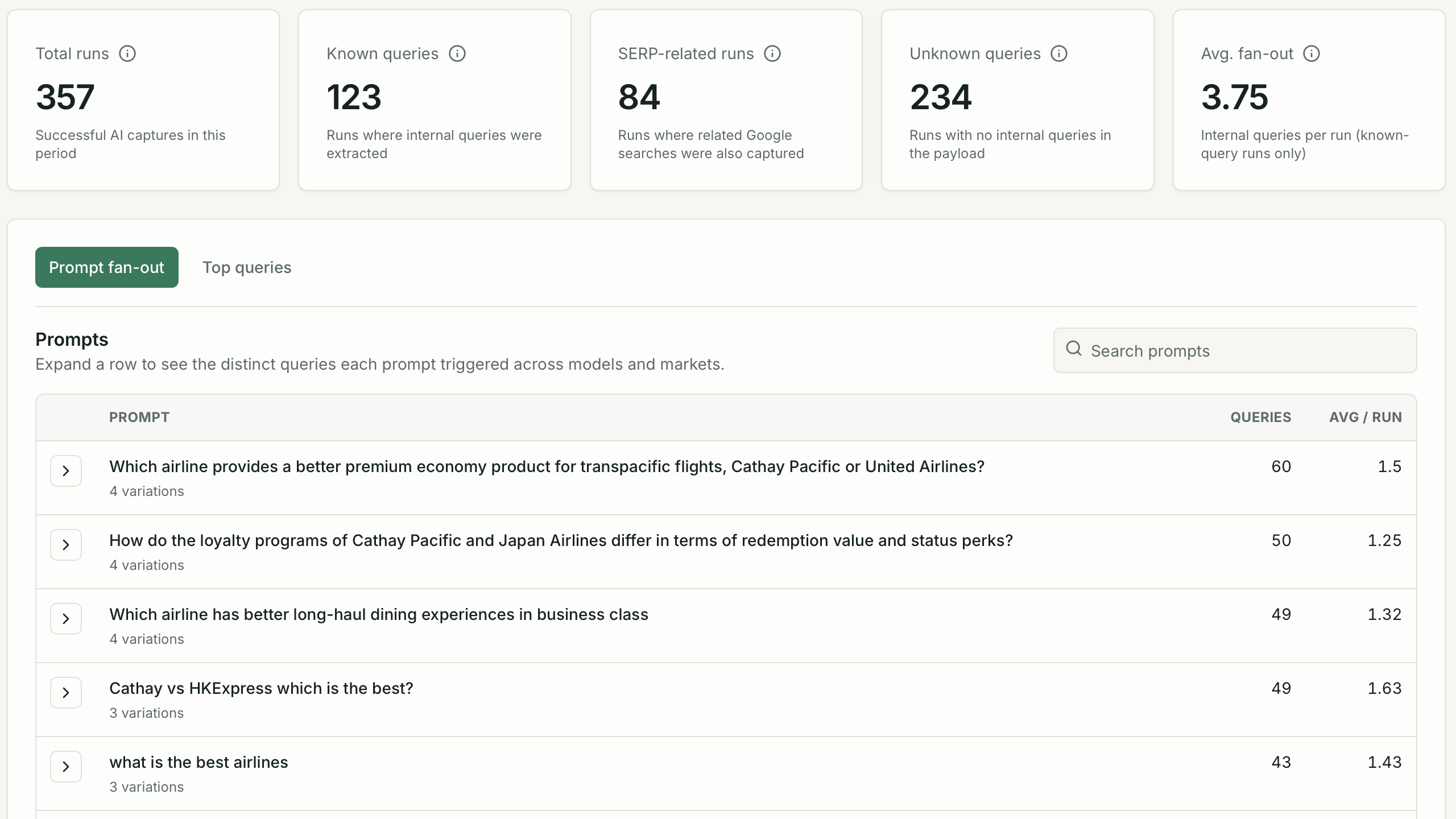This screenshot has width=1456, height=819.
Task: Click '4 variations' under the premium economy prompt
Action: coord(147,491)
